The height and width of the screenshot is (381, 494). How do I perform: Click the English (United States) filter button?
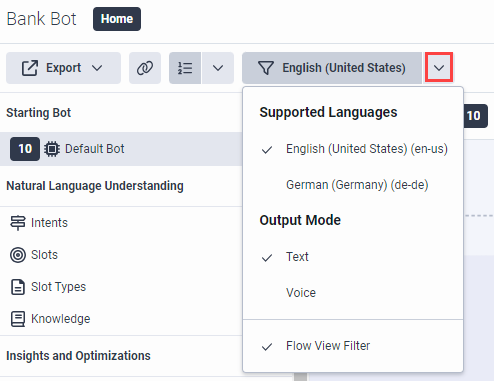(x=332, y=68)
